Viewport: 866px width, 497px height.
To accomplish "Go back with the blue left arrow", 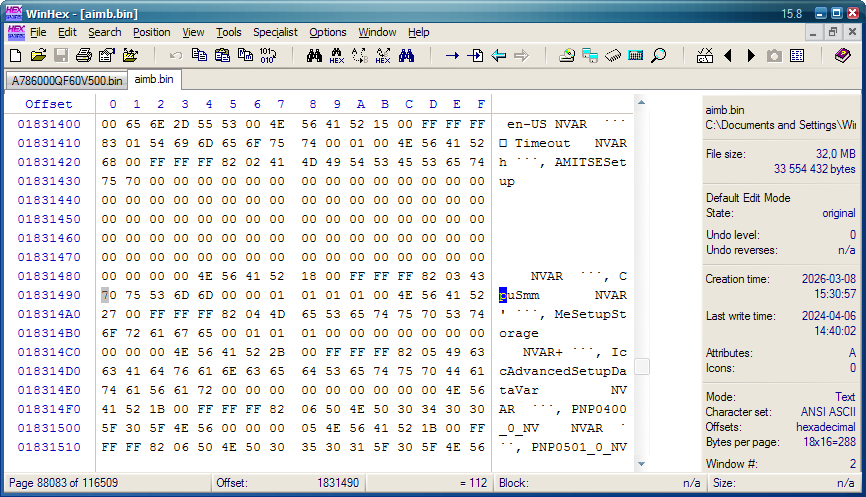I will point(499,55).
